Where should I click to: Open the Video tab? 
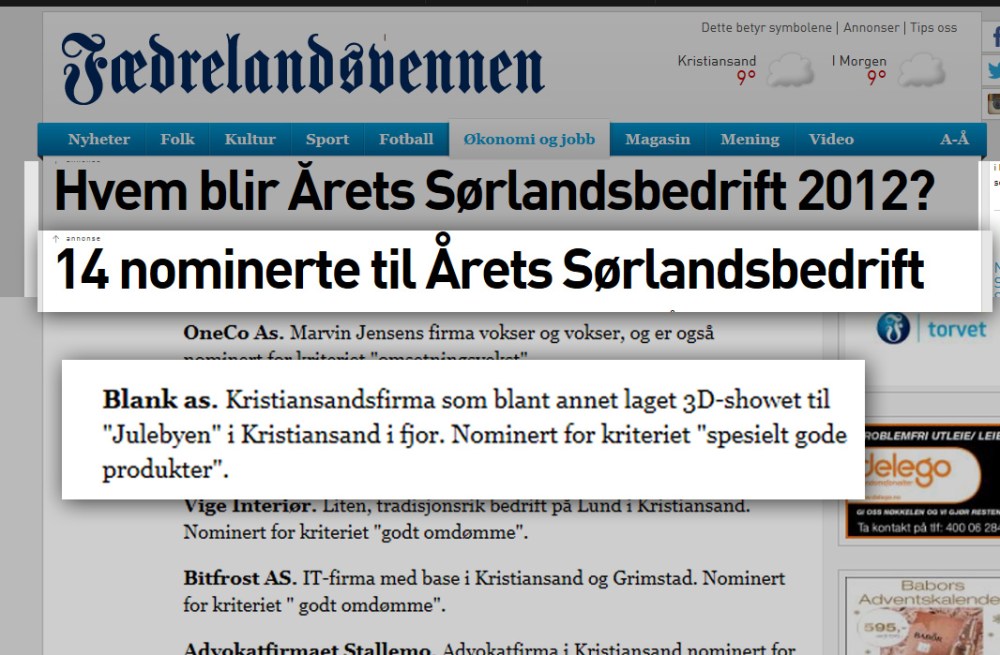(831, 139)
